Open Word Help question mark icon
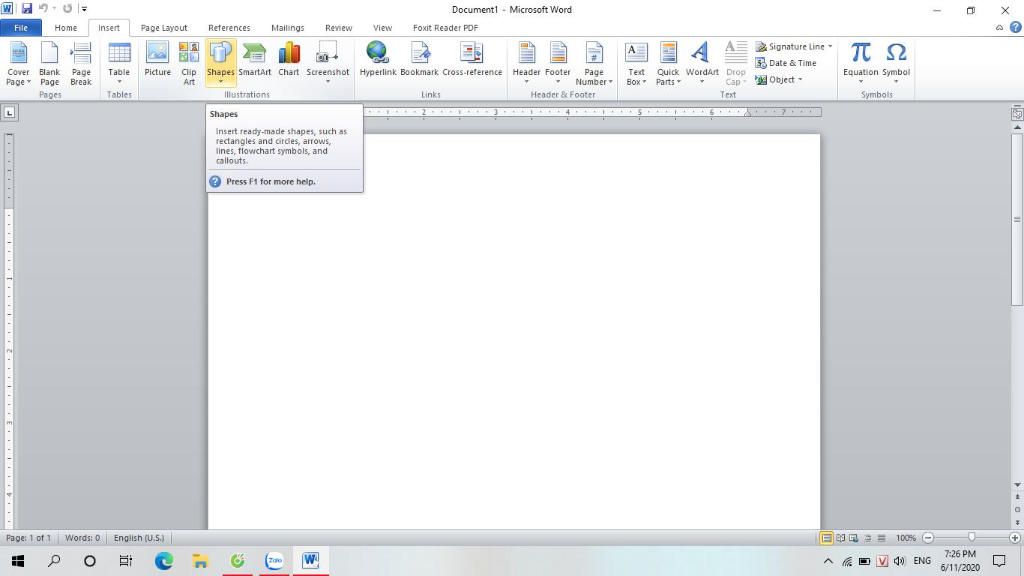 coord(1016,27)
